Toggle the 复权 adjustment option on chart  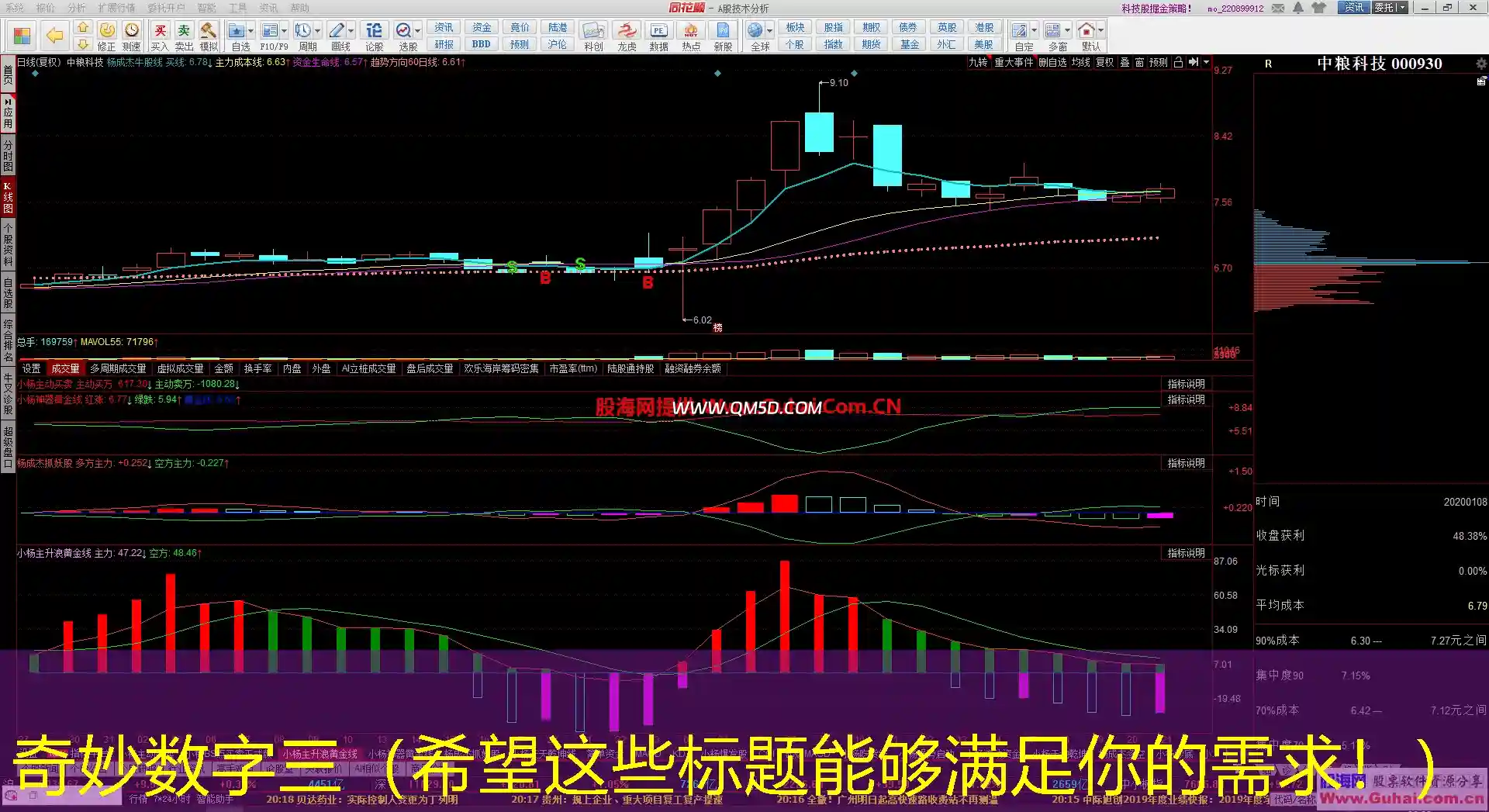point(1104,62)
